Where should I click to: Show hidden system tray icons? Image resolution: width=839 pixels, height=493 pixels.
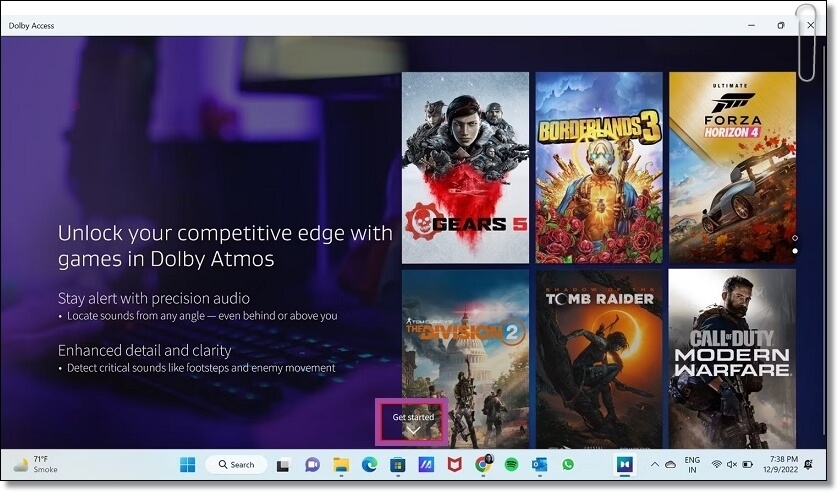tap(654, 464)
